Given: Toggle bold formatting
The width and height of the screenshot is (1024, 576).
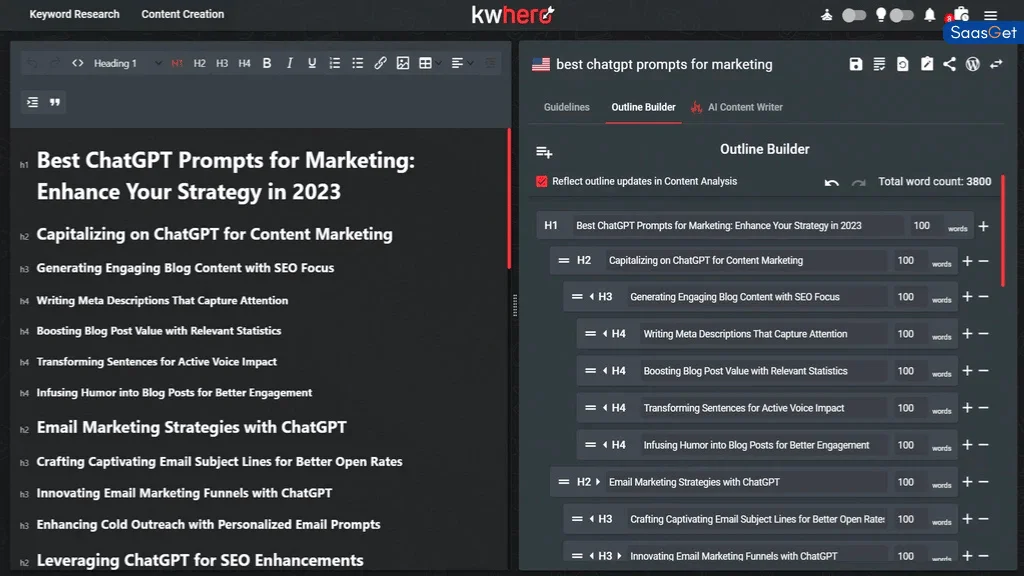Looking at the screenshot, I should [x=266, y=63].
